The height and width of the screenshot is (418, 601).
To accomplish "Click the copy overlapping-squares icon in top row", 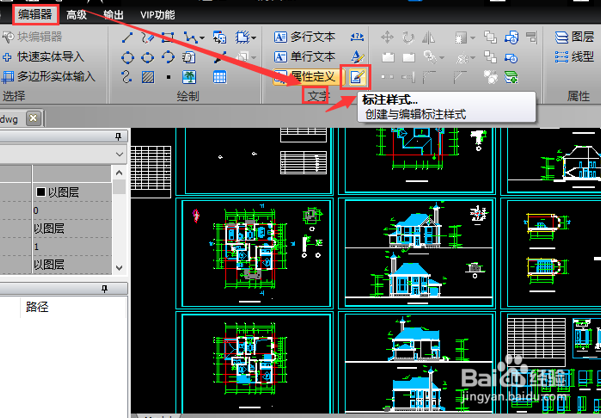I will coord(490,37).
